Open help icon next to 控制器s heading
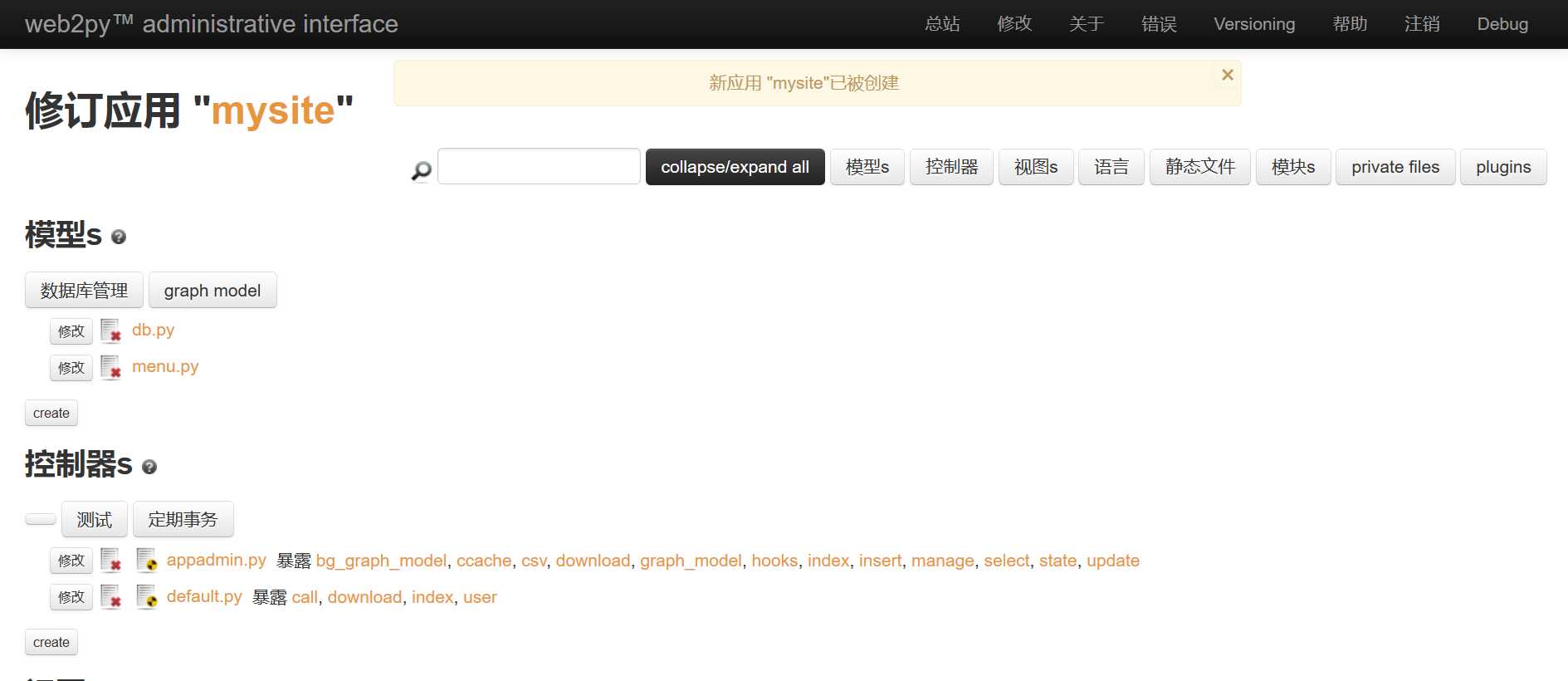Viewport: 1568px width, 681px height. 149,467
